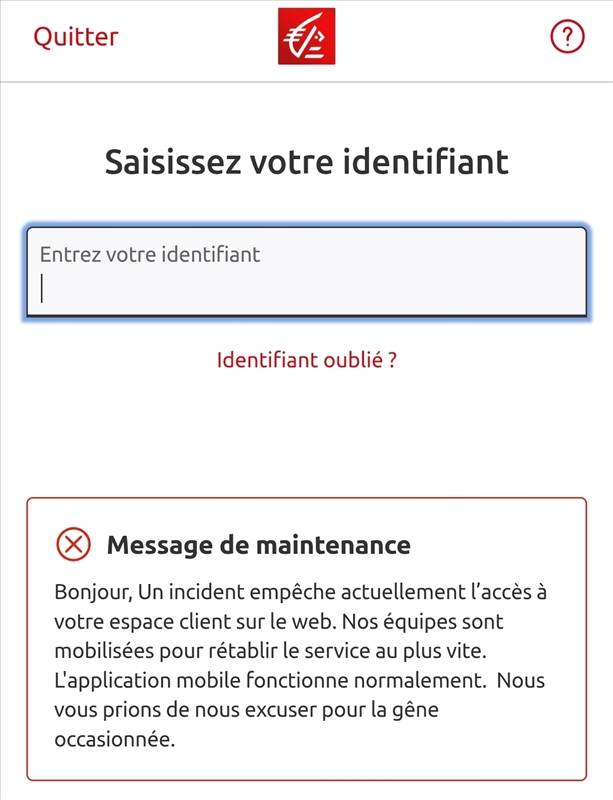This screenshot has height=800, width=613.
Task: Click the Saisissez votre identifiant heading
Action: click(306, 160)
